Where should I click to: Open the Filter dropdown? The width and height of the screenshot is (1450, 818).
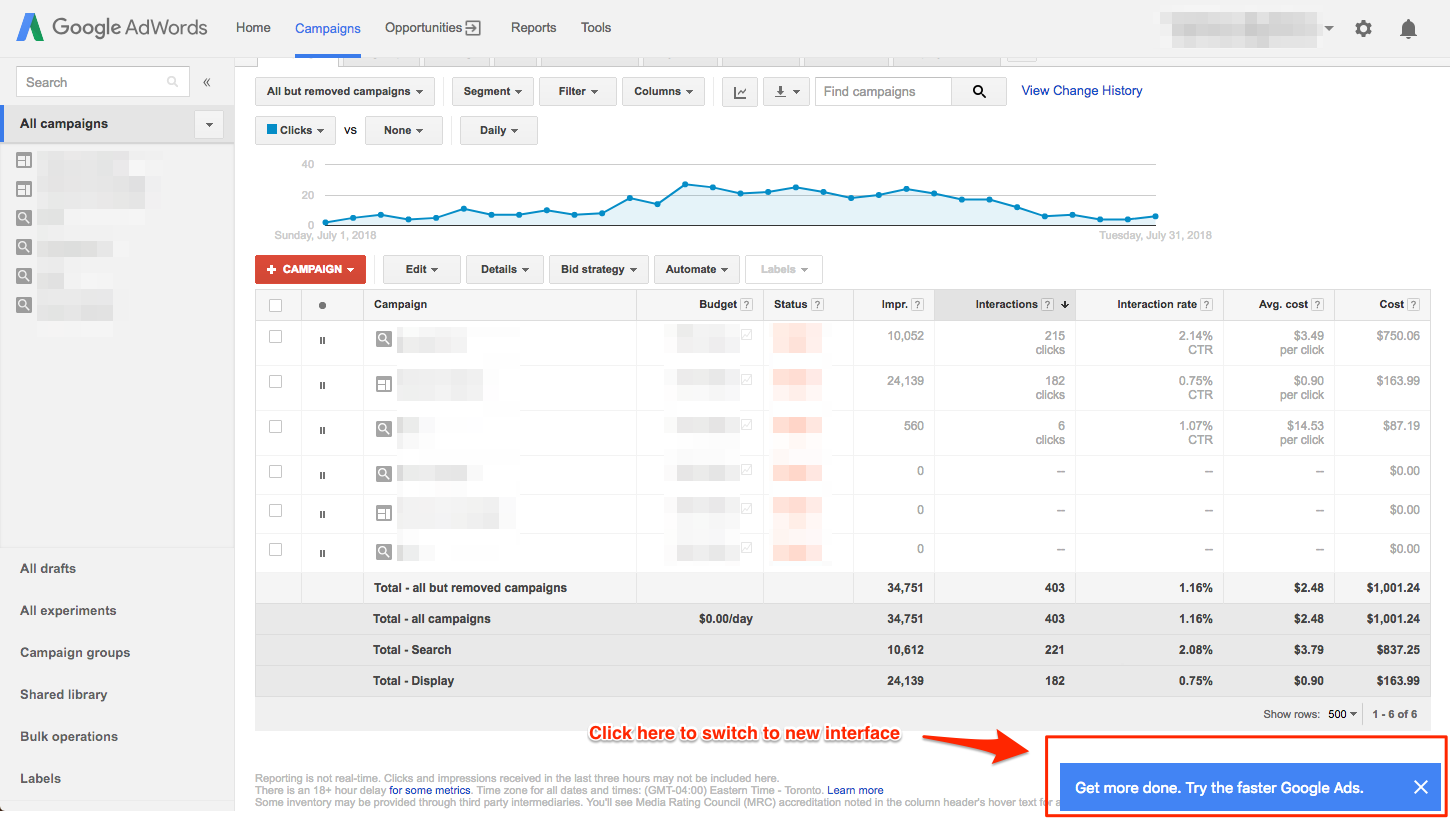[578, 92]
